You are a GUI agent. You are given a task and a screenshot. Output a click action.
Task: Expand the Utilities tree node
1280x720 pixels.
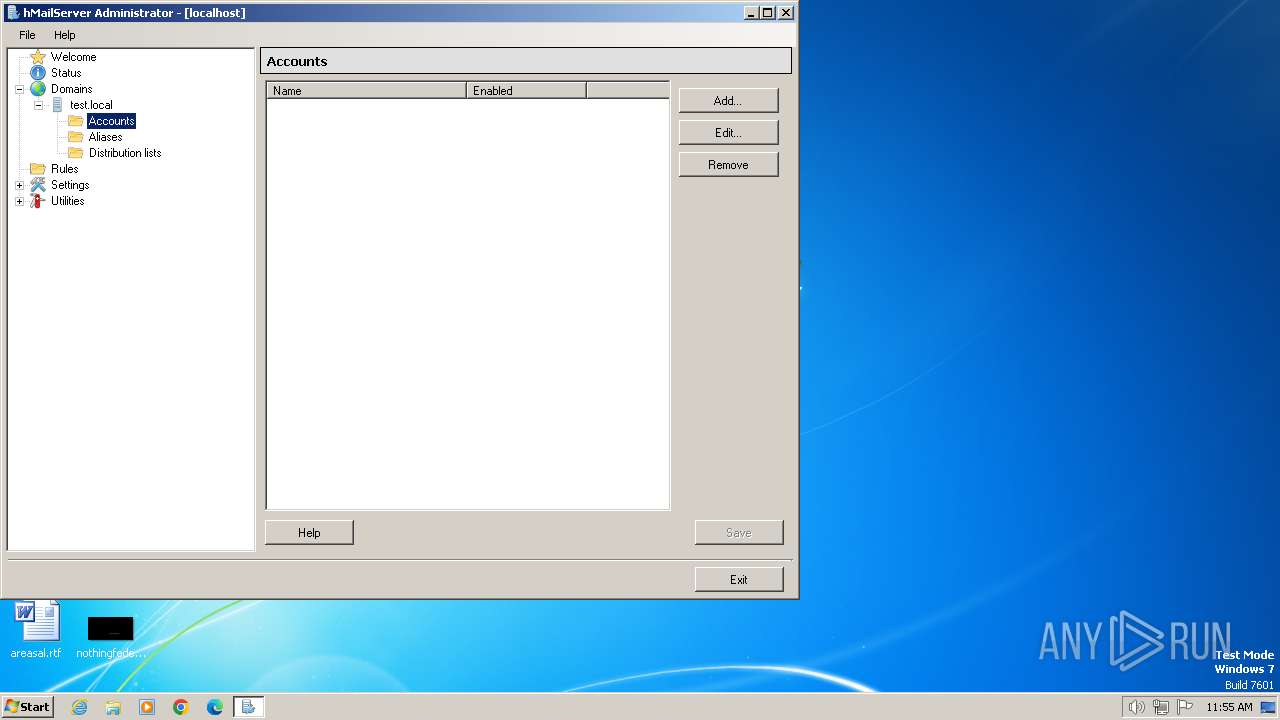click(19, 201)
